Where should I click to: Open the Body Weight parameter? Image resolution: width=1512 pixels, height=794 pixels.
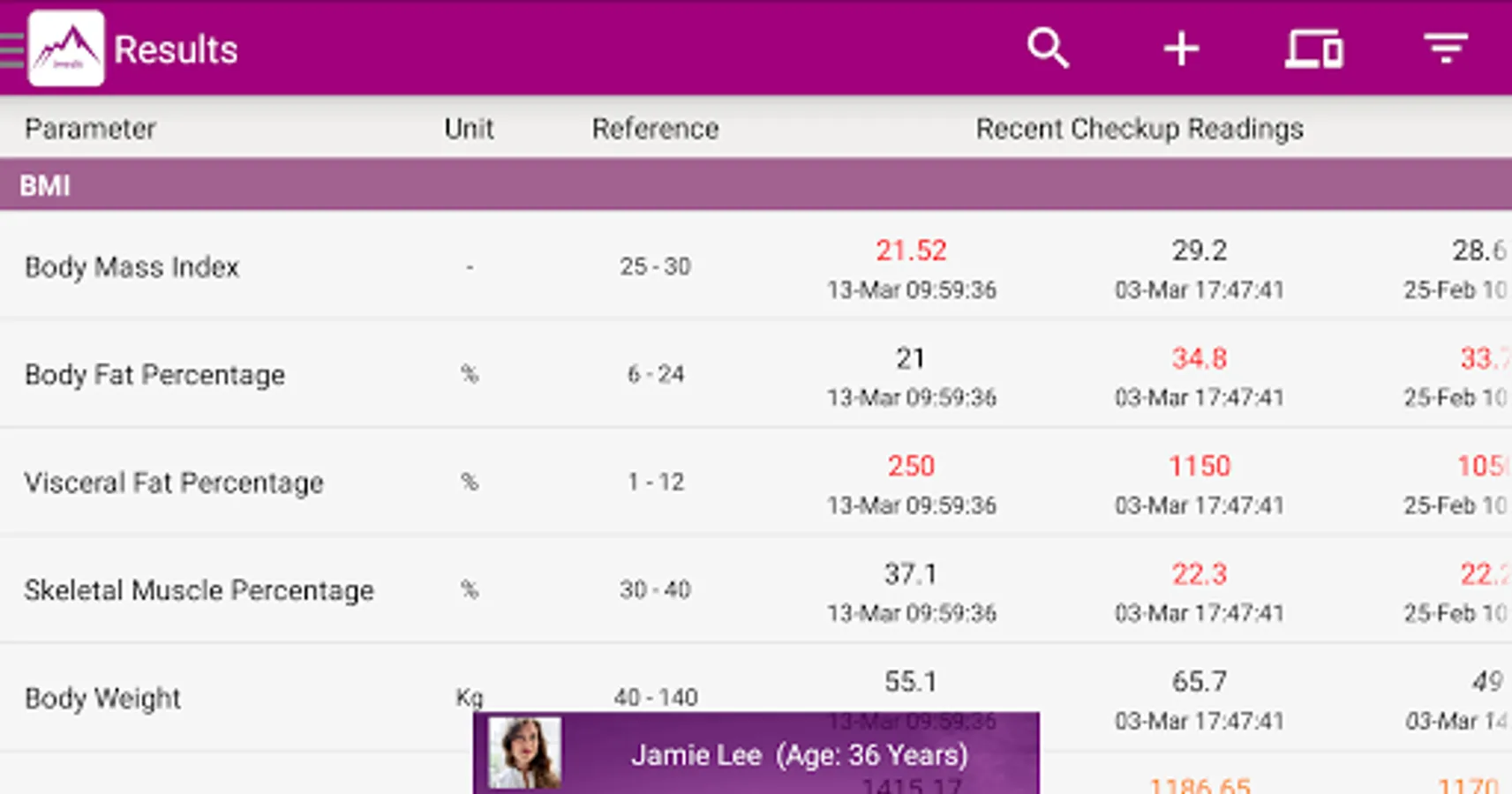tap(102, 698)
